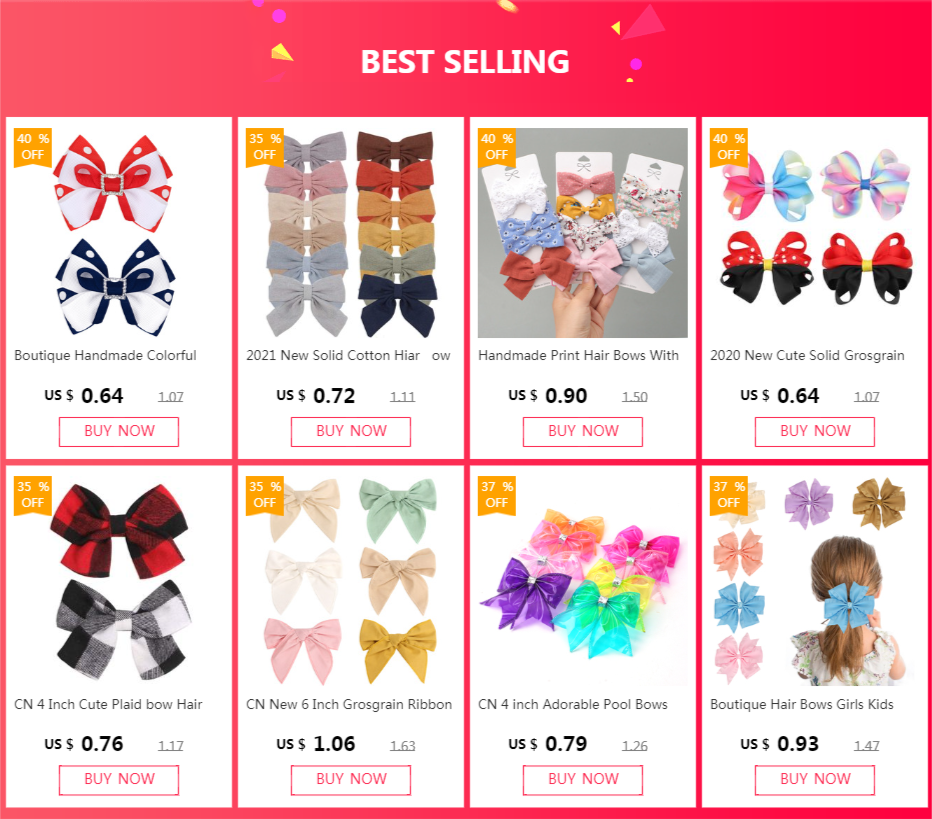Image resolution: width=932 pixels, height=819 pixels.
Task: Open the CN 4 inch Adorable Pool Bows title
Action: [572, 704]
